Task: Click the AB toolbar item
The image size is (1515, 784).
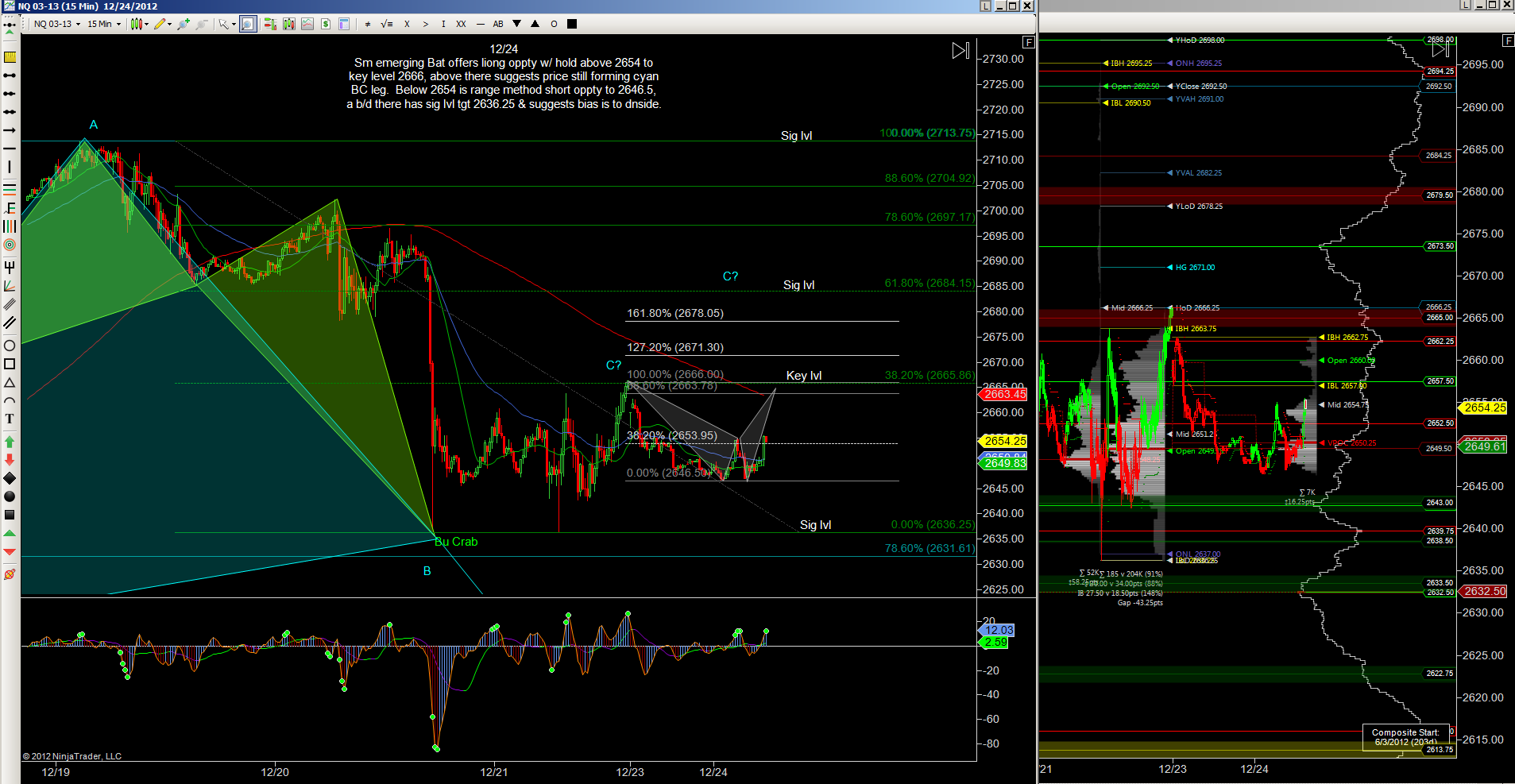Action: pyautogui.click(x=498, y=24)
